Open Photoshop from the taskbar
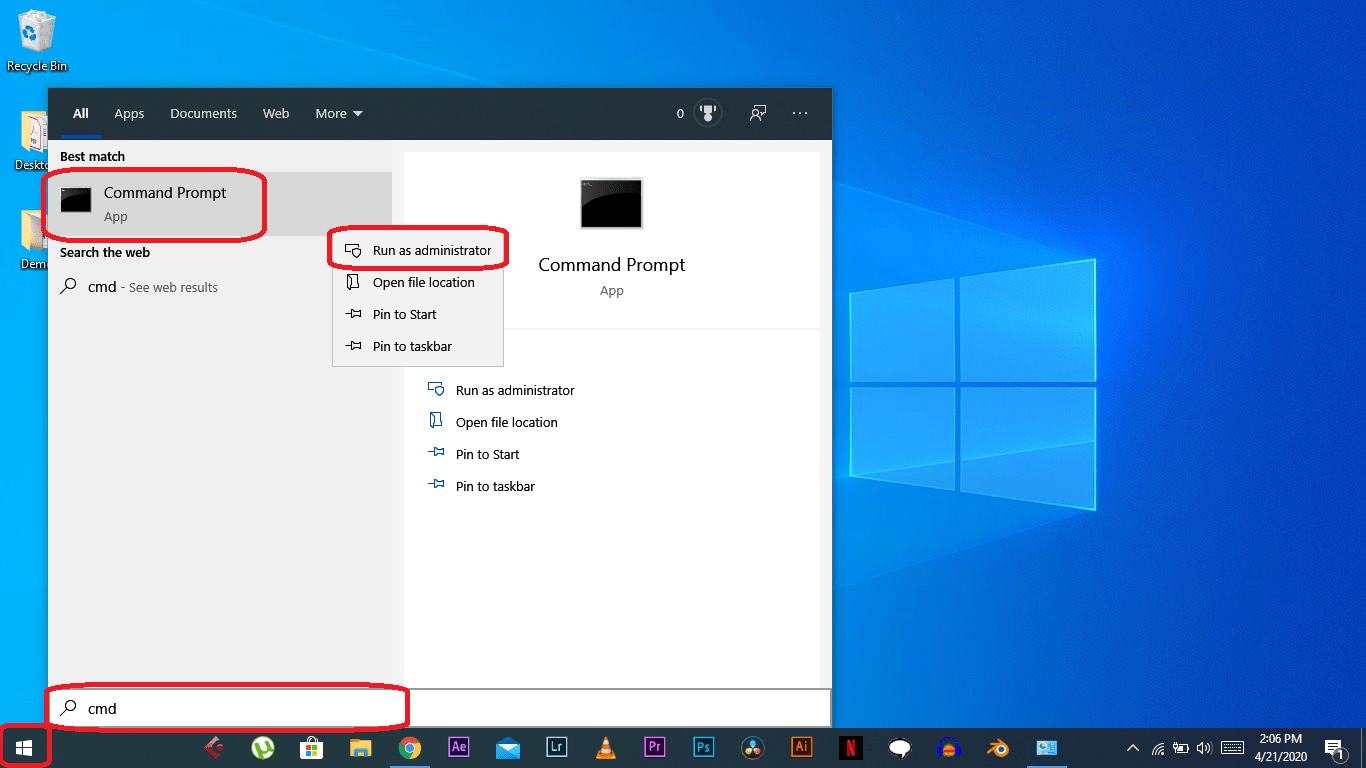Image resolution: width=1366 pixels, height=768 pixels. (x=703, y=747)
